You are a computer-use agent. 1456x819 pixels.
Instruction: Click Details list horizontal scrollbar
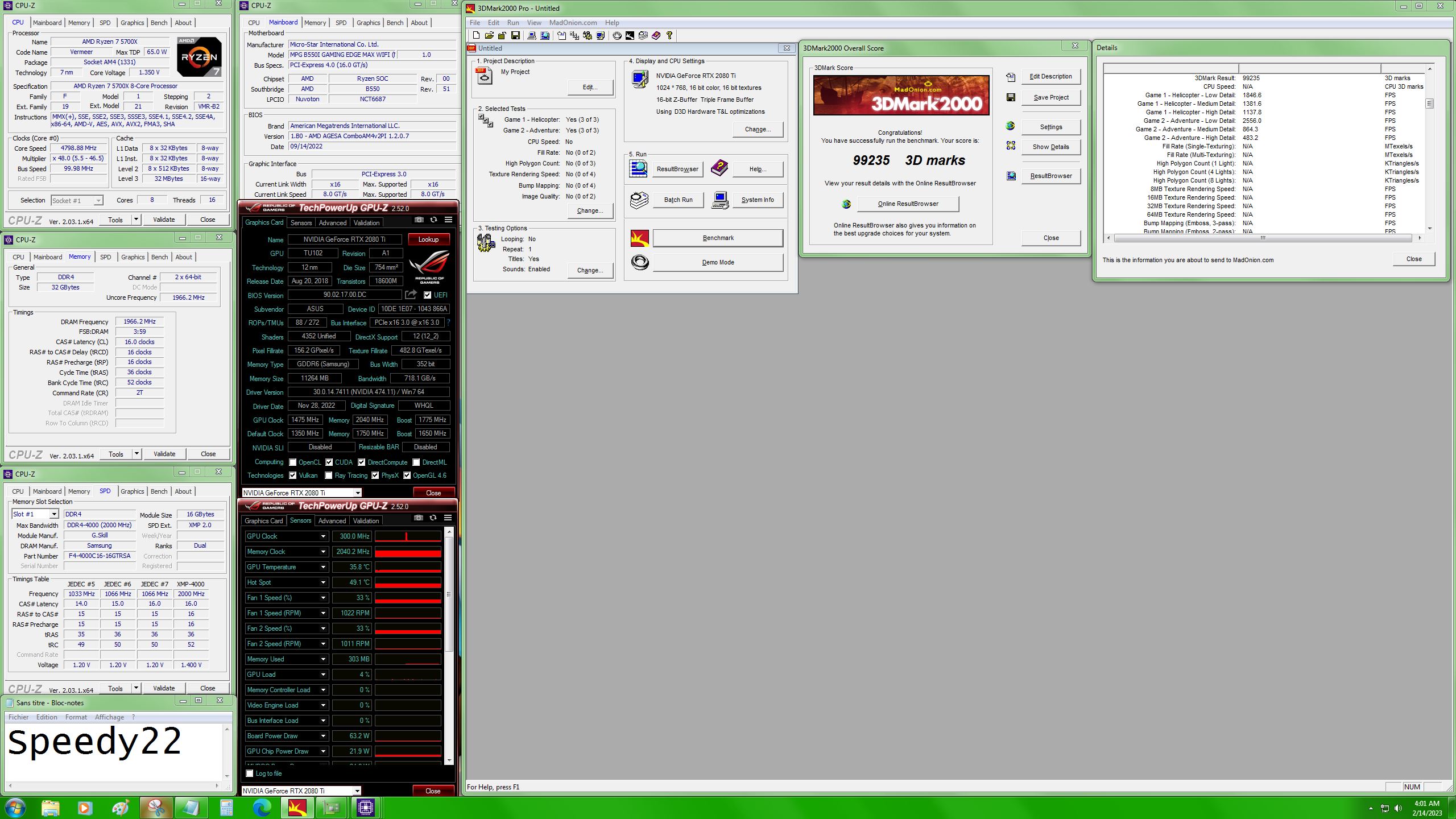(1263, 238)
